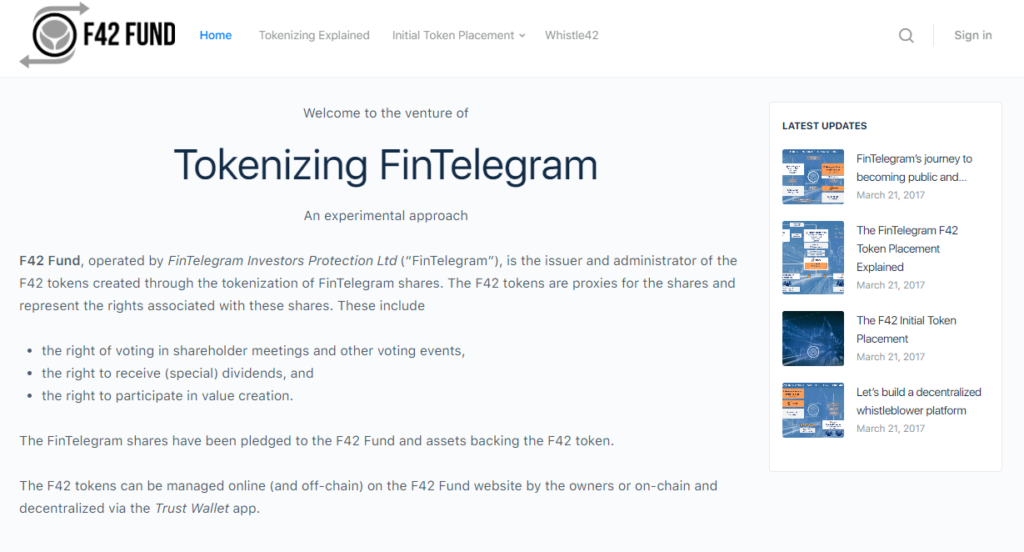
Task: Open thumbnail for F42 Initial Token Placement
Action: pos(813,338)
